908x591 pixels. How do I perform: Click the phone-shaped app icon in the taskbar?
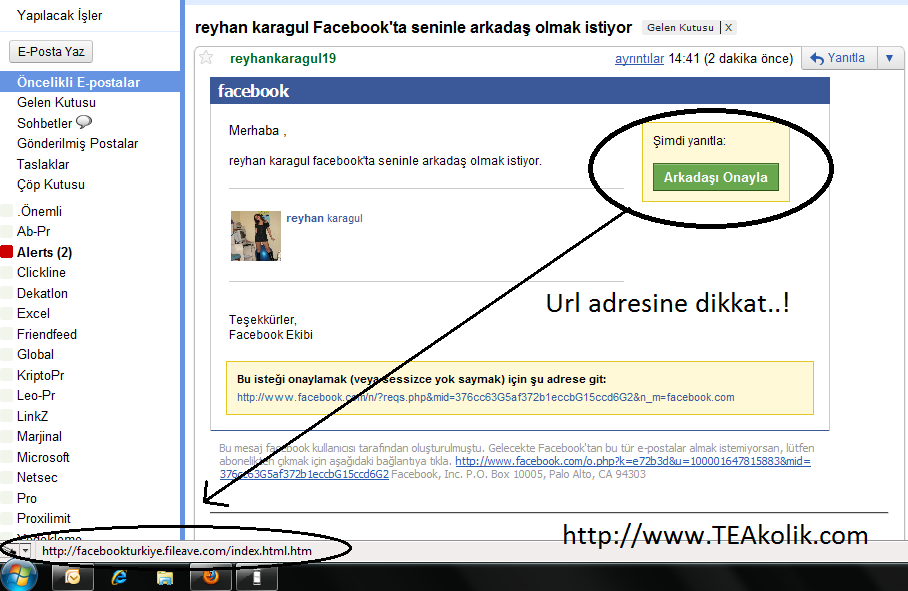point(257,577)
